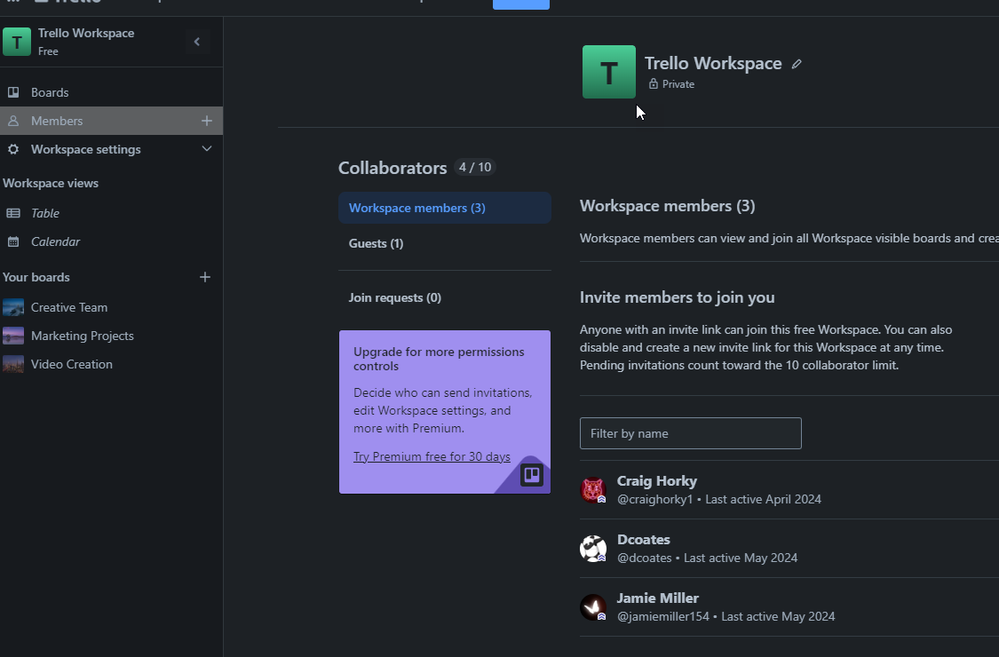Click the Creative Team board thumbnail

click(13, 307)
